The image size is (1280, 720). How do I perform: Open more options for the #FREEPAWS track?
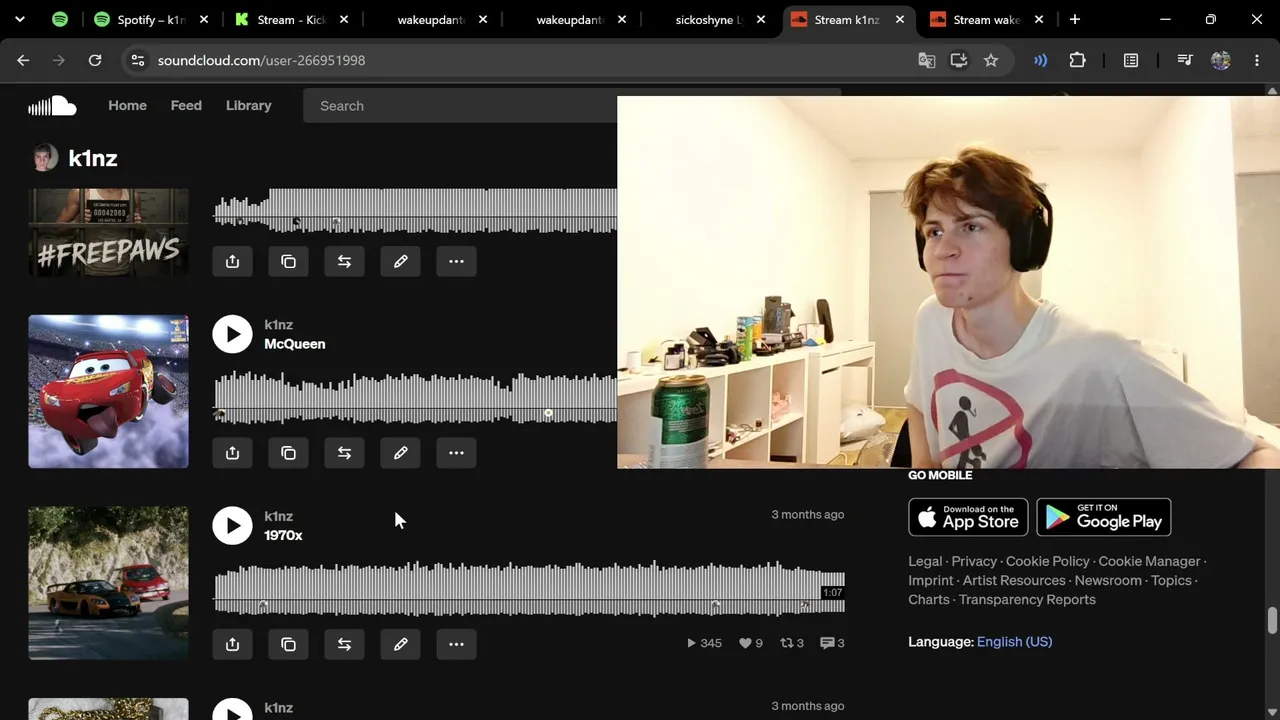[456, 261]
